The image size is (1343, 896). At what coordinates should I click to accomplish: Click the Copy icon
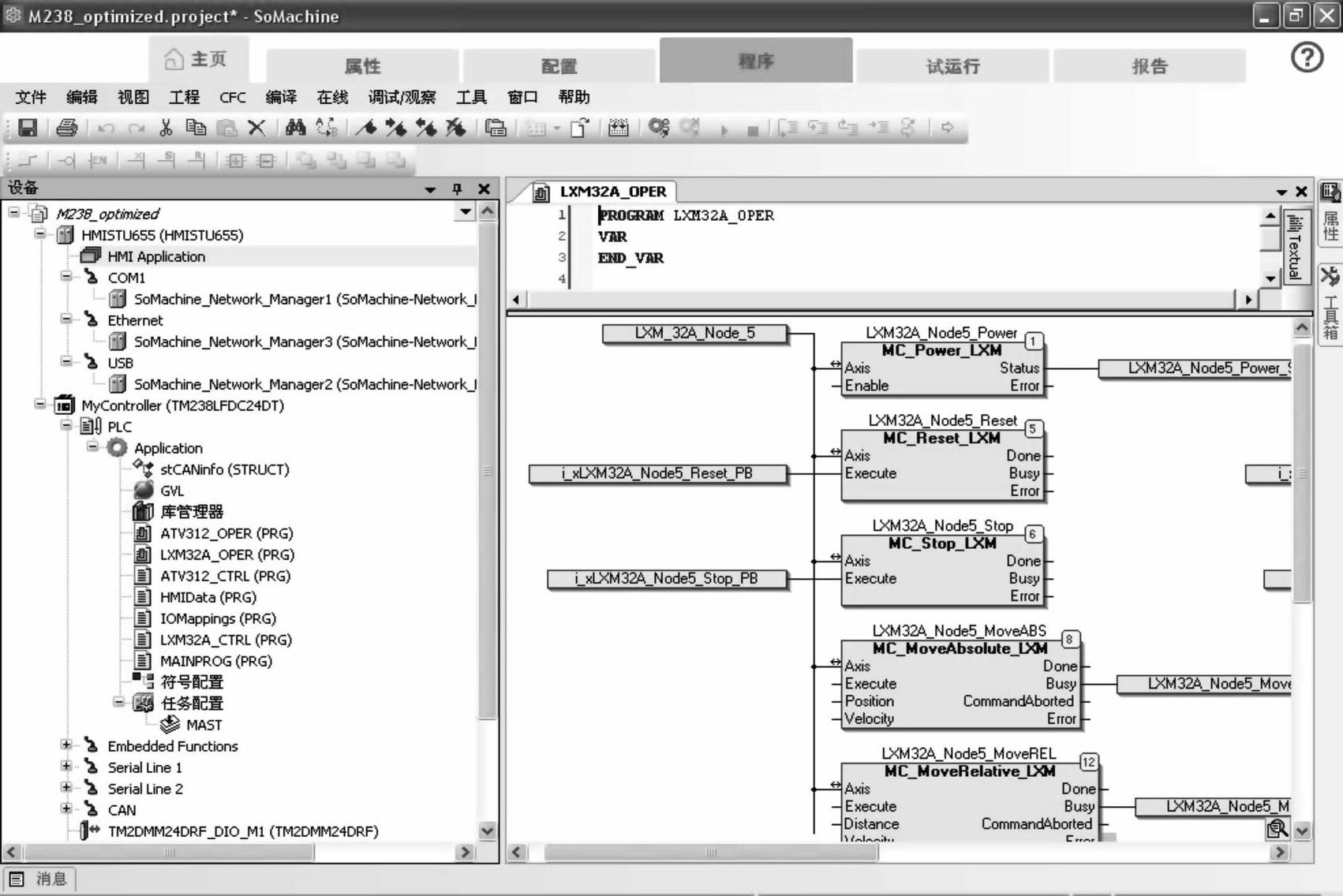click(x=196, y=128)
